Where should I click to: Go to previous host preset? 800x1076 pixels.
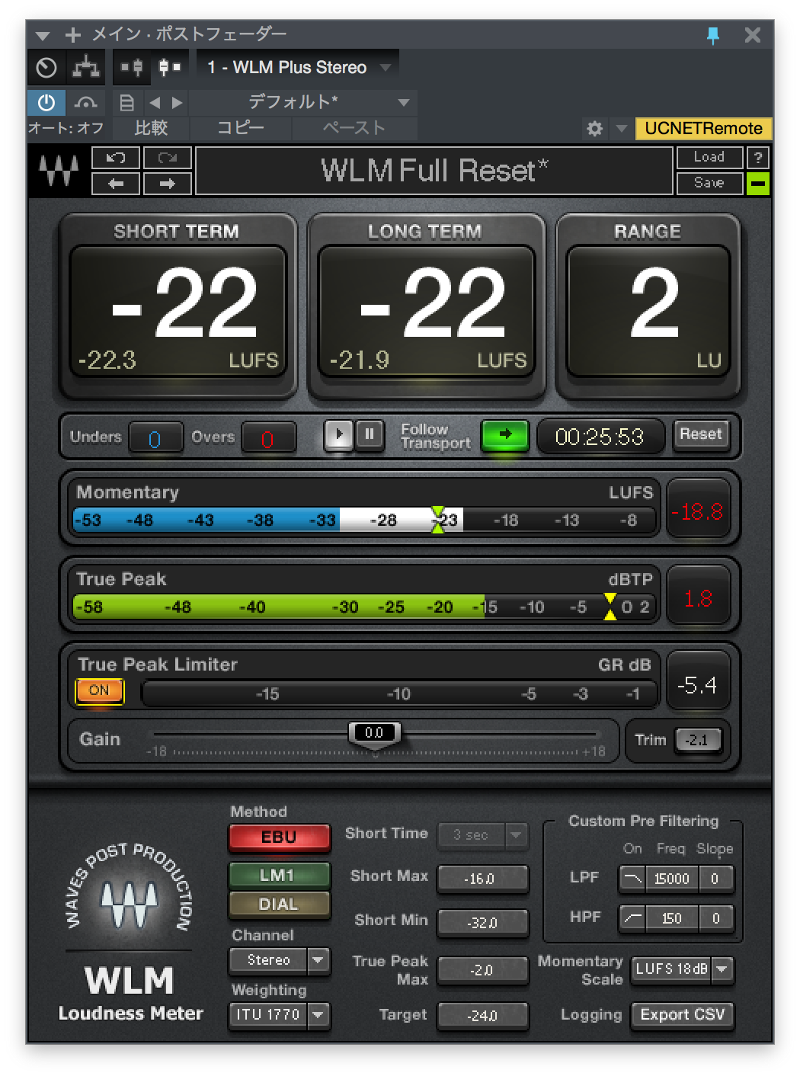pyautogui.click(x=155, y=103)
